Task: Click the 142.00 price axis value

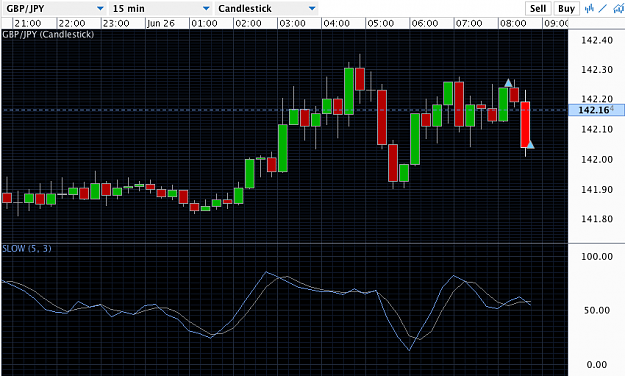Action: (x=597, y=159)
